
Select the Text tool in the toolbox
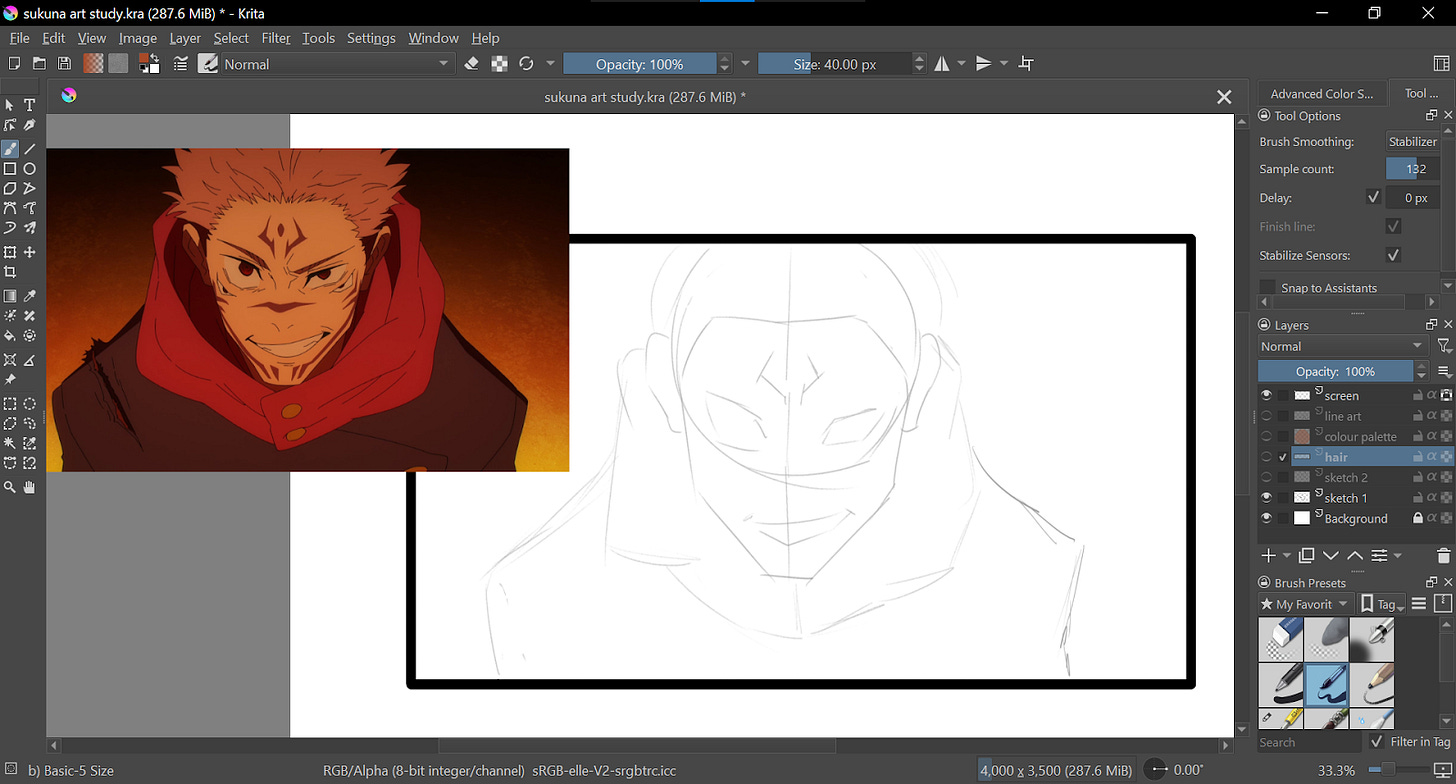point(30,105)
